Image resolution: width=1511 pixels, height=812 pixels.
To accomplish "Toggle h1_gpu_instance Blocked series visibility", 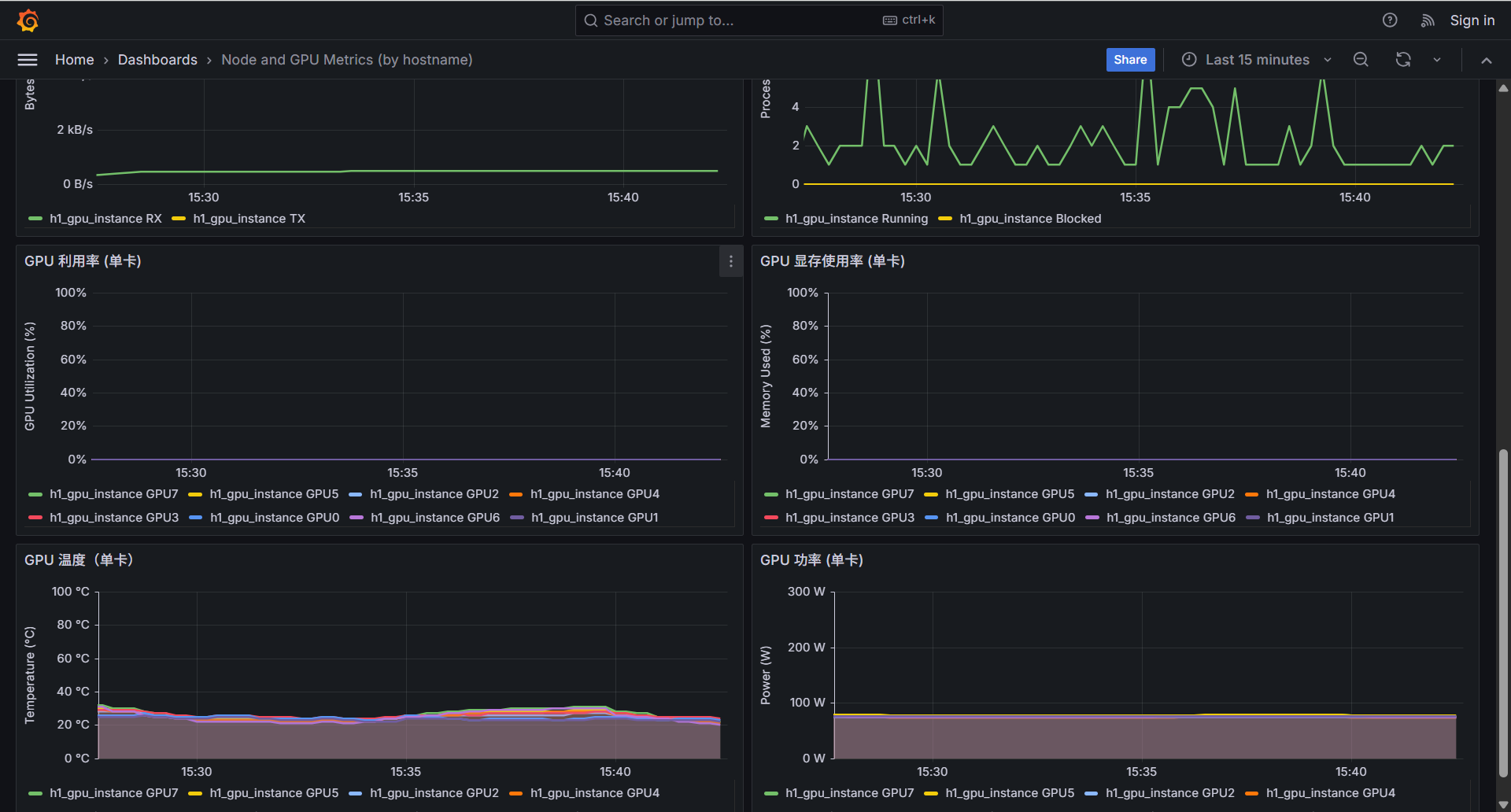I will click(x=1029, y=219).
